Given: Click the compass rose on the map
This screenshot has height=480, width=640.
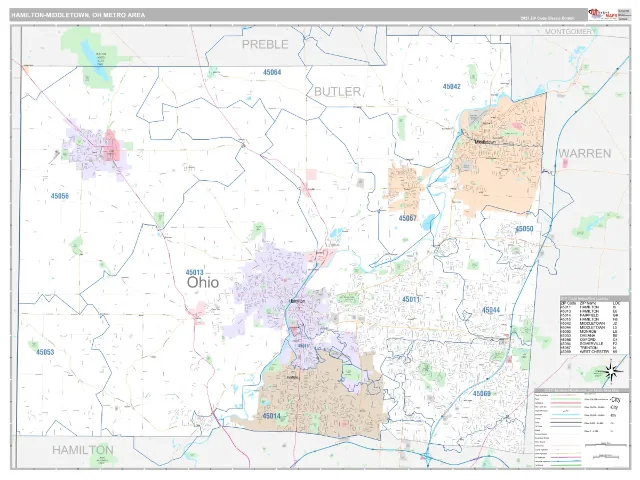Looking at the screenshot, I should (x=611, y=372).
